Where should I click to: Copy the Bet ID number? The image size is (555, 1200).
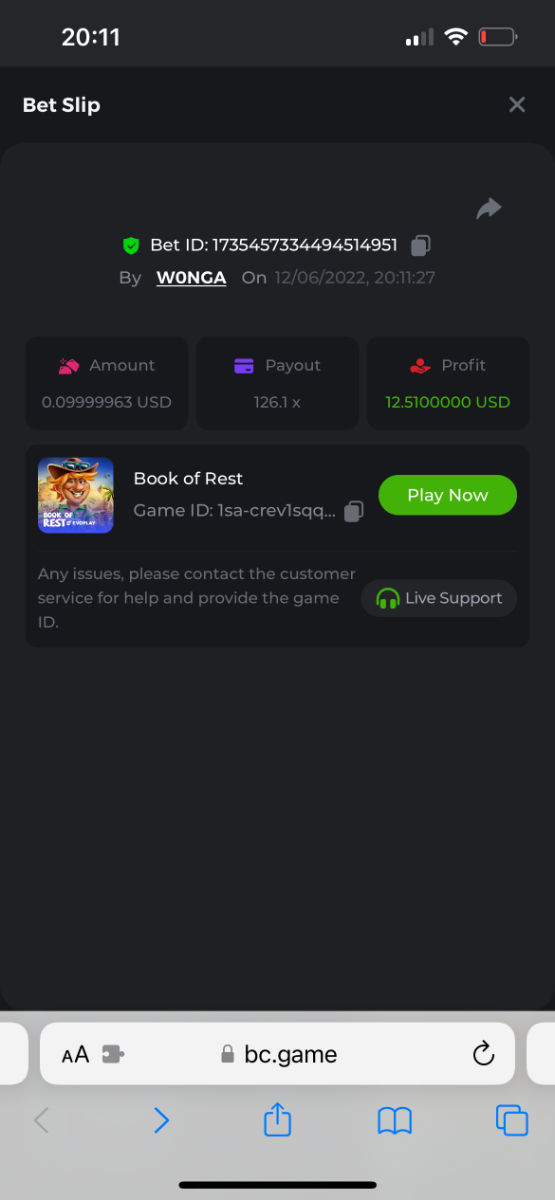coord(421,245)
